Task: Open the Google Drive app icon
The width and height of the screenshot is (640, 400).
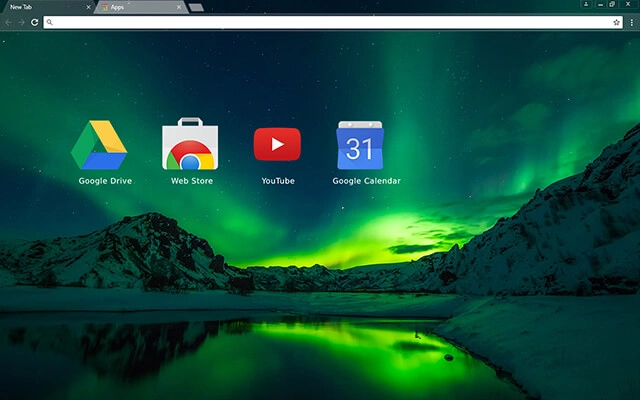Action: [99, 145]
